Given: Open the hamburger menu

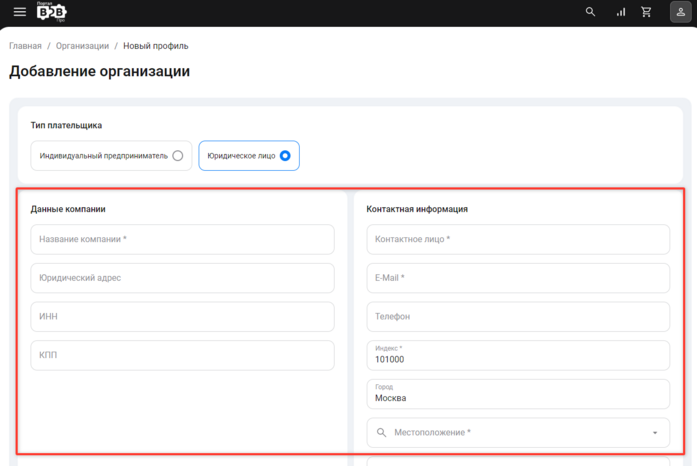Looking at the screenshot, I should [x=20, y=12].
